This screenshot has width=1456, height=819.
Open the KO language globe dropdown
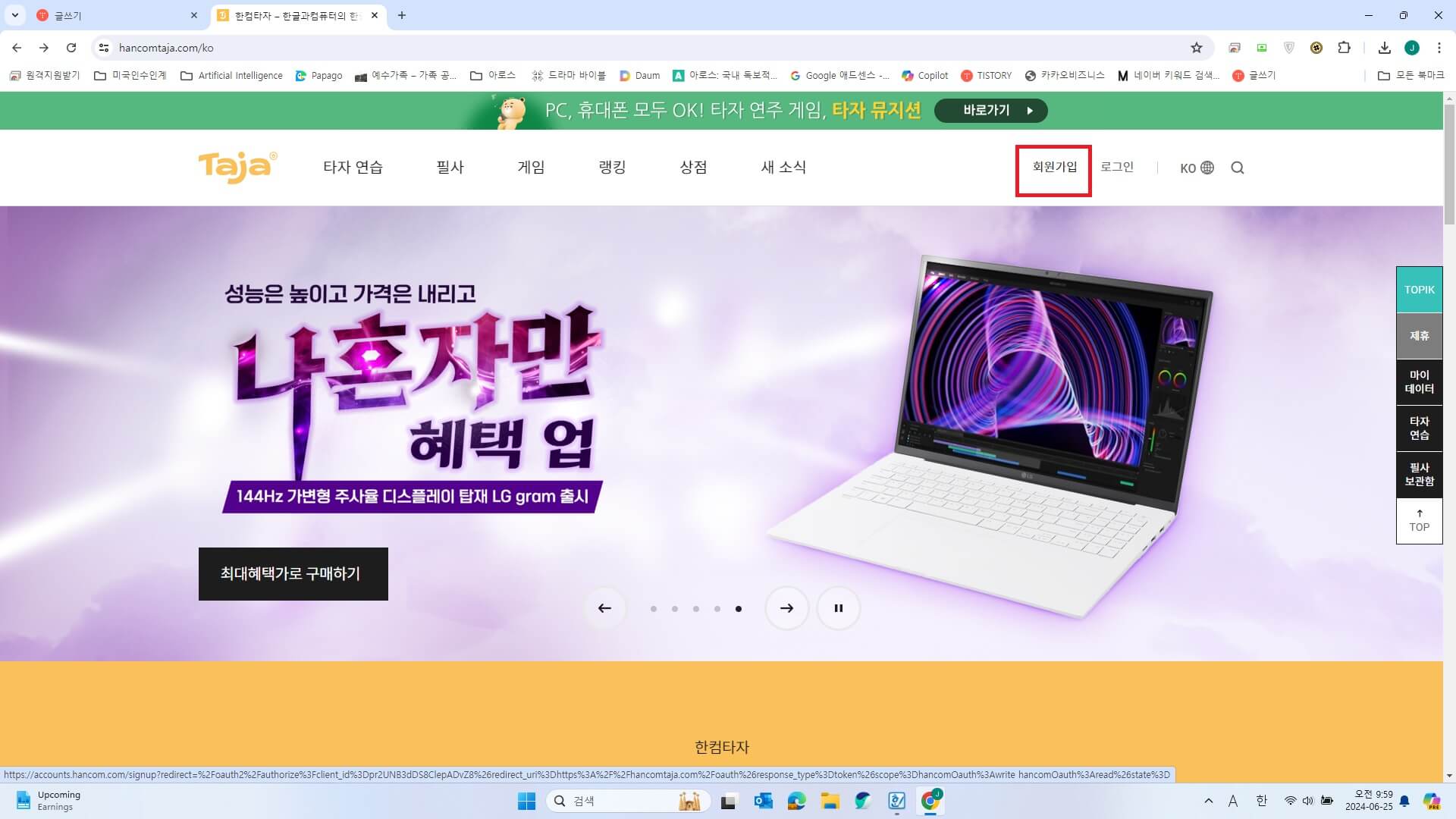click(1197, 168)
